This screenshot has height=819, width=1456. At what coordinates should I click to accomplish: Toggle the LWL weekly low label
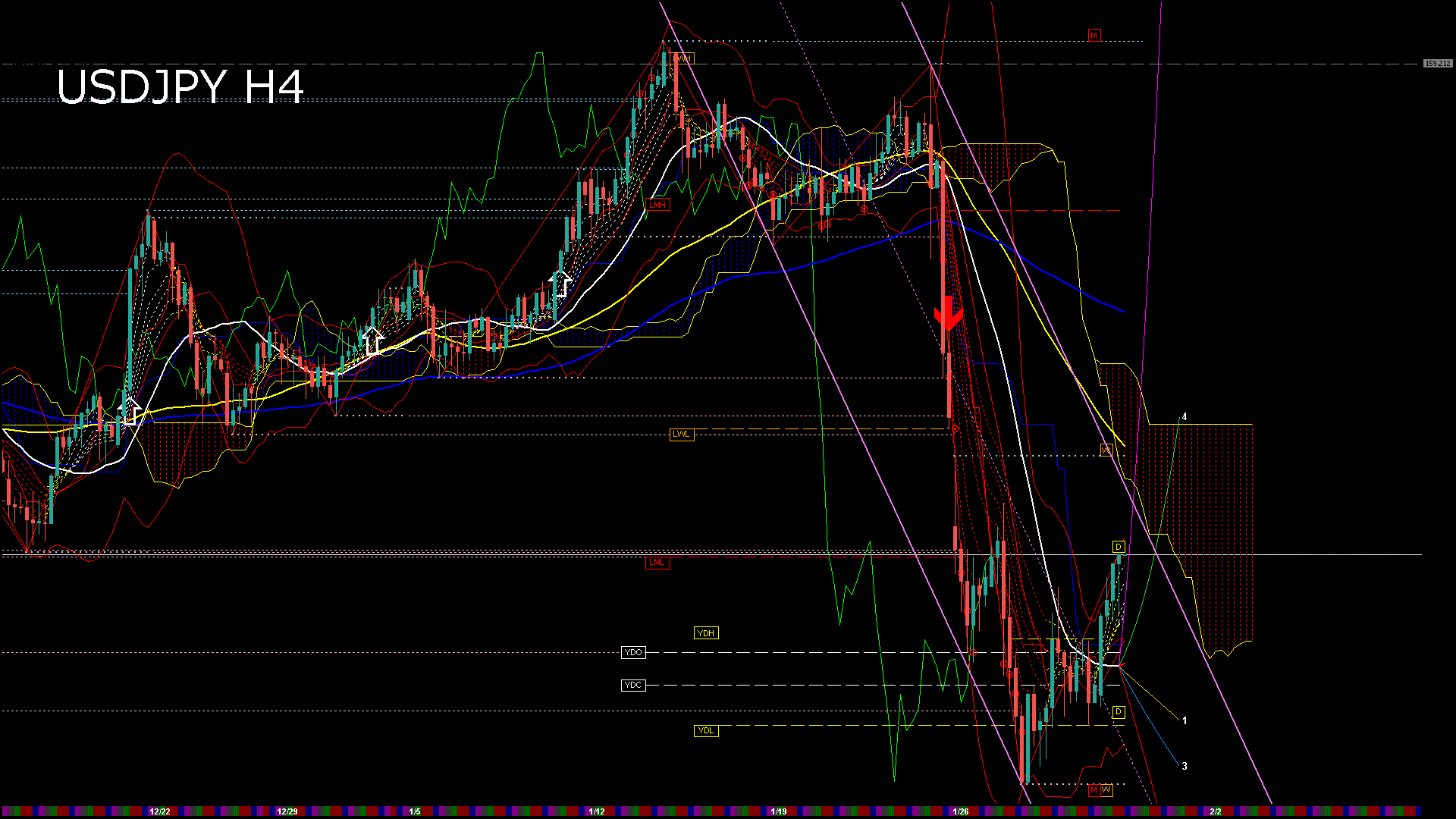point(681,434)
